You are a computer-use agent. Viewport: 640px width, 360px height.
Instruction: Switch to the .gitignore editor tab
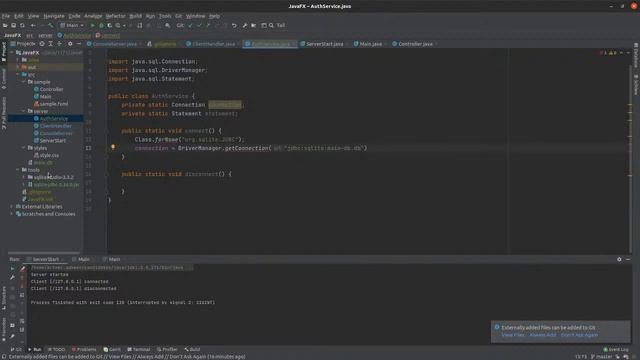pyautogui.click(x=164, y=44)
